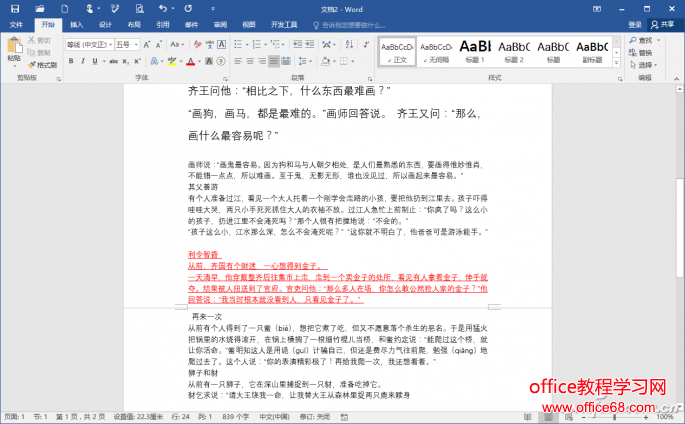
Task: Click the 共享 (Share) button
Action: tap(665, 24)
